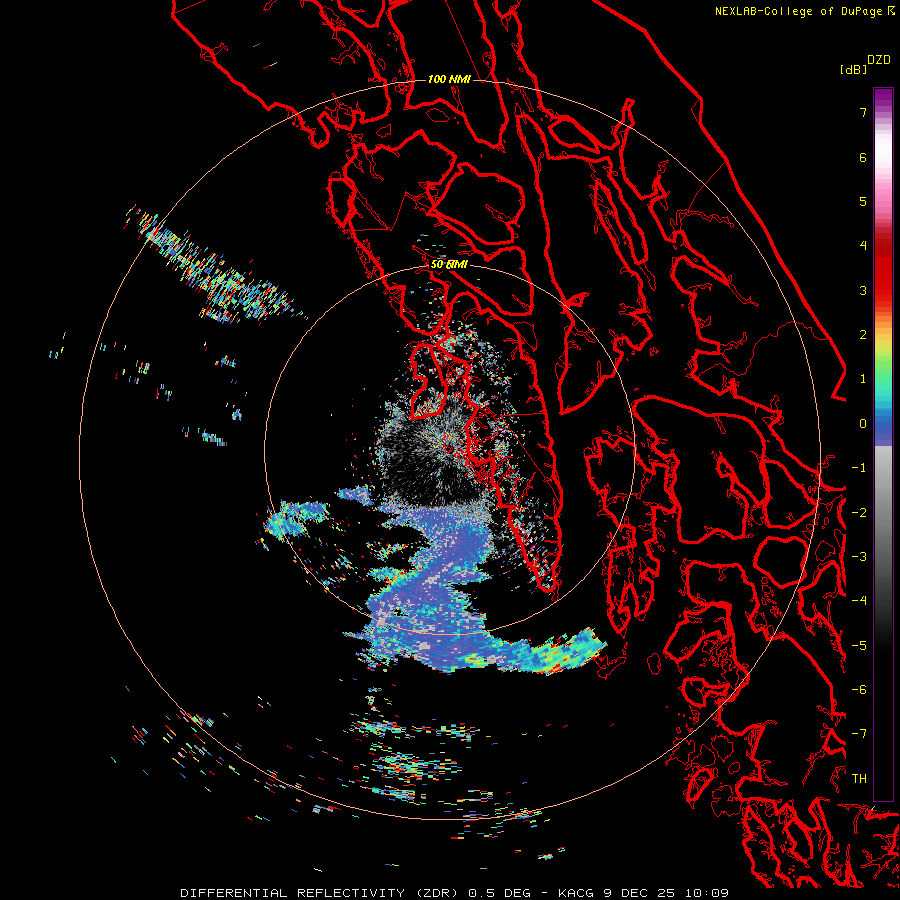Click the colorbar value 4 label

(863, 246)
